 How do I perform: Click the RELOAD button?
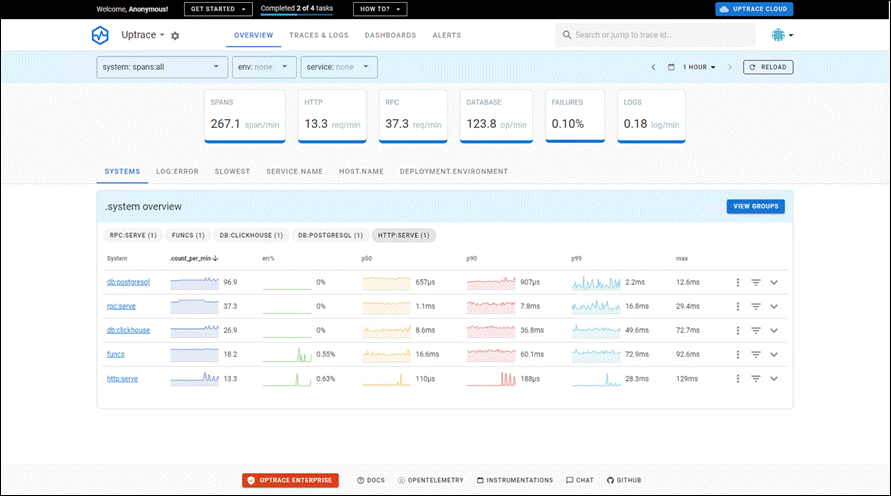[768, 67]
